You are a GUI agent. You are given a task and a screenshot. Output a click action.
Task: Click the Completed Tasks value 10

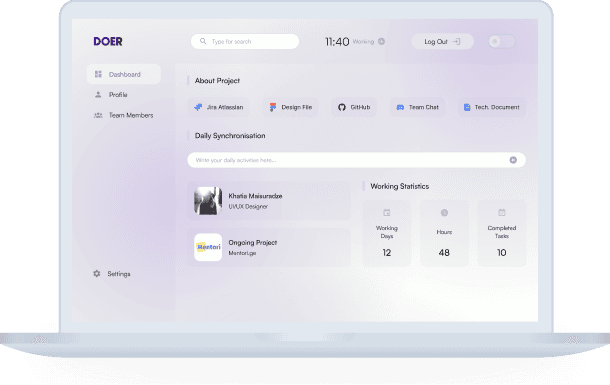[x=501, y=253]
